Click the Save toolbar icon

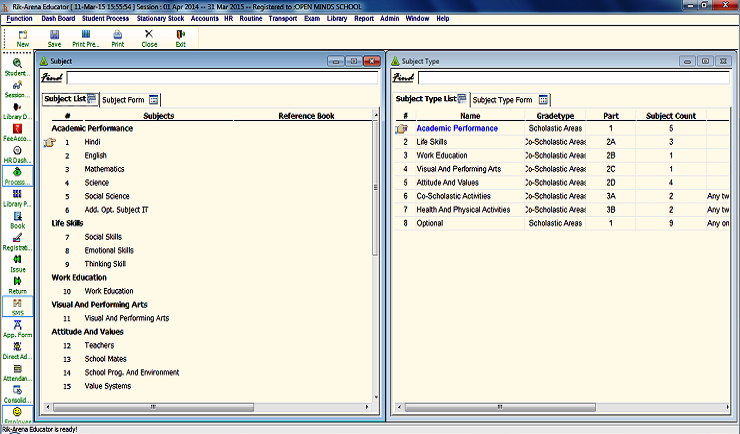click(54, 38)
